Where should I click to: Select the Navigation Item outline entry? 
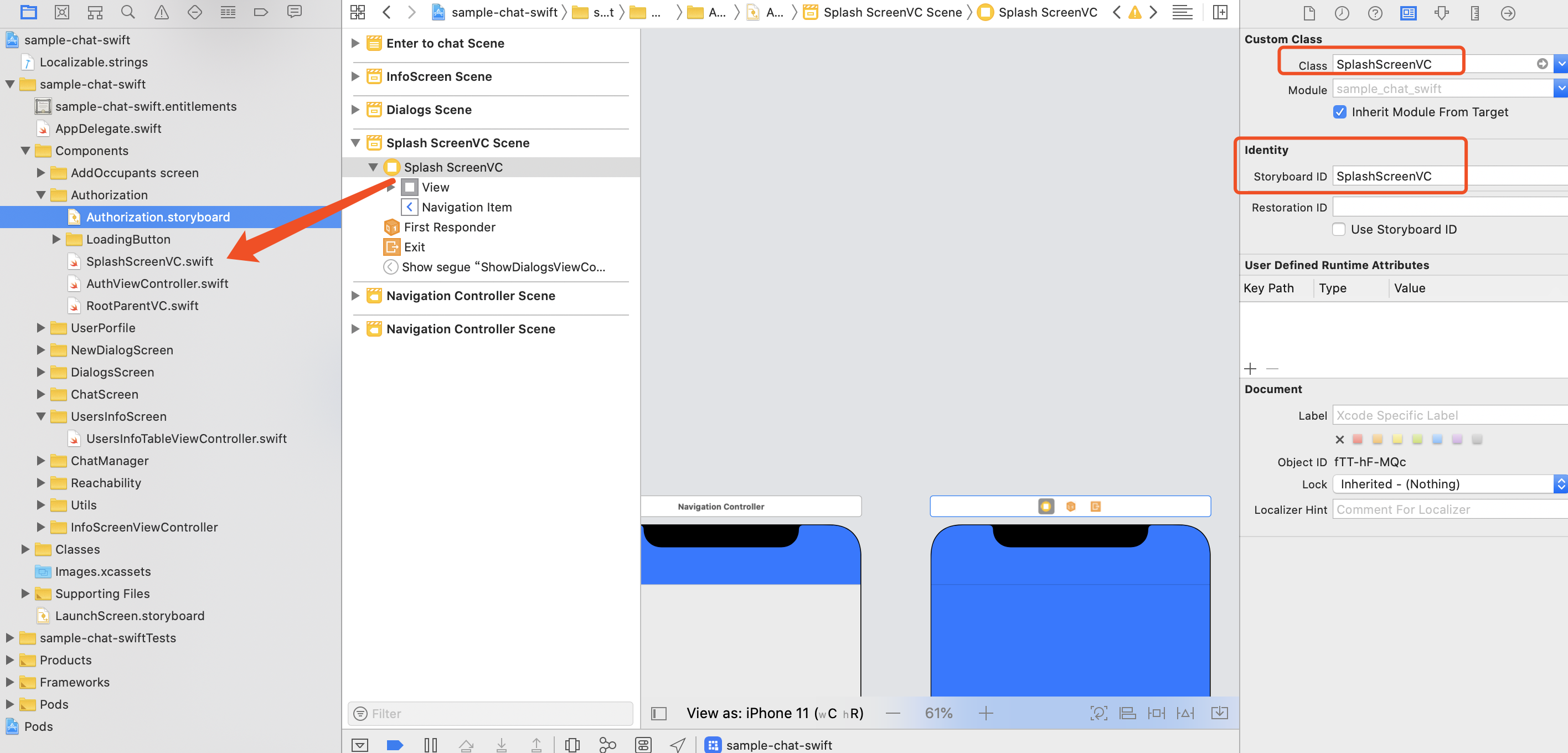pos(466,207)
